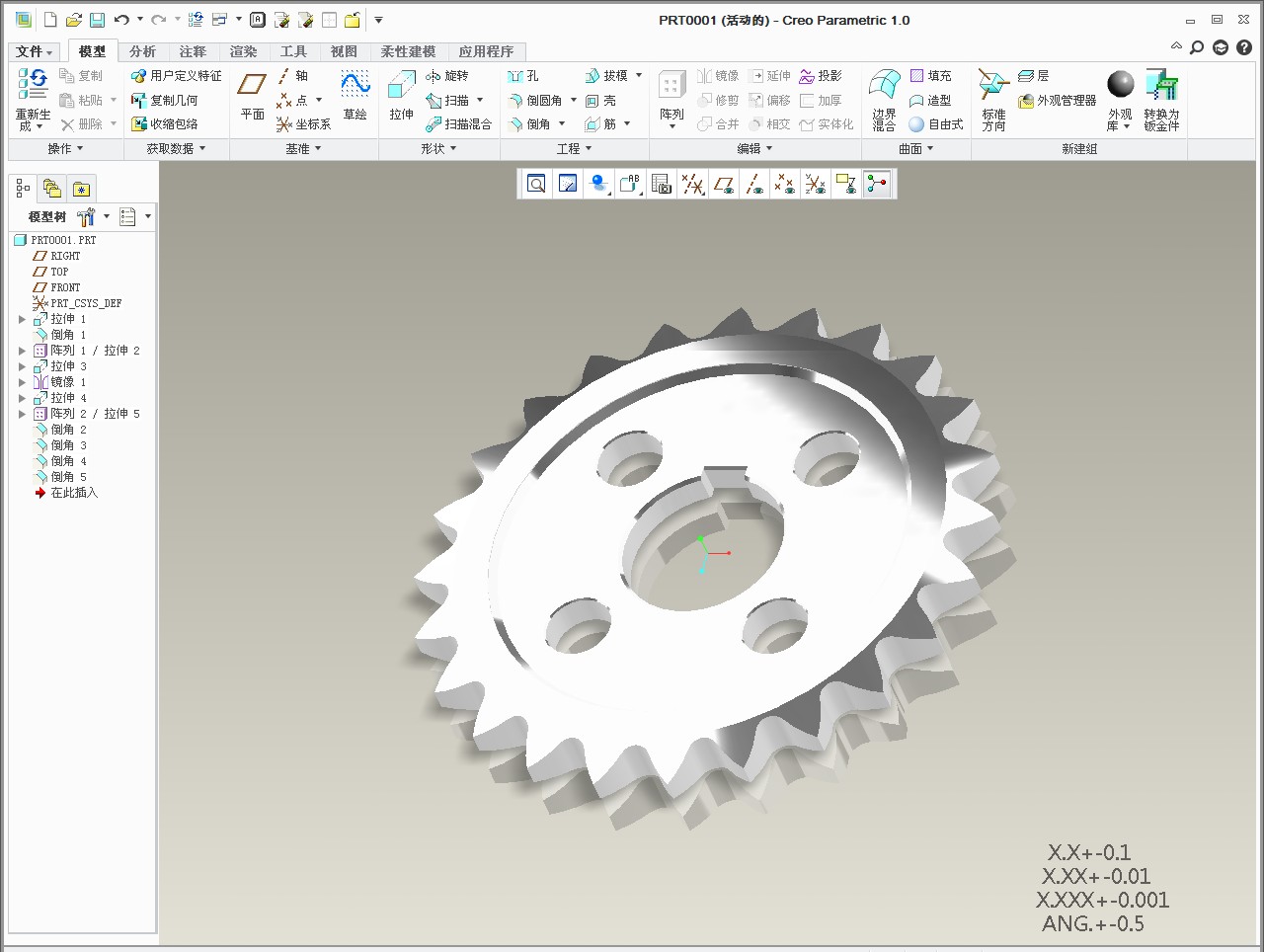
Task: Expand 拉伸 1 in model tree
Action: (22, 319)
